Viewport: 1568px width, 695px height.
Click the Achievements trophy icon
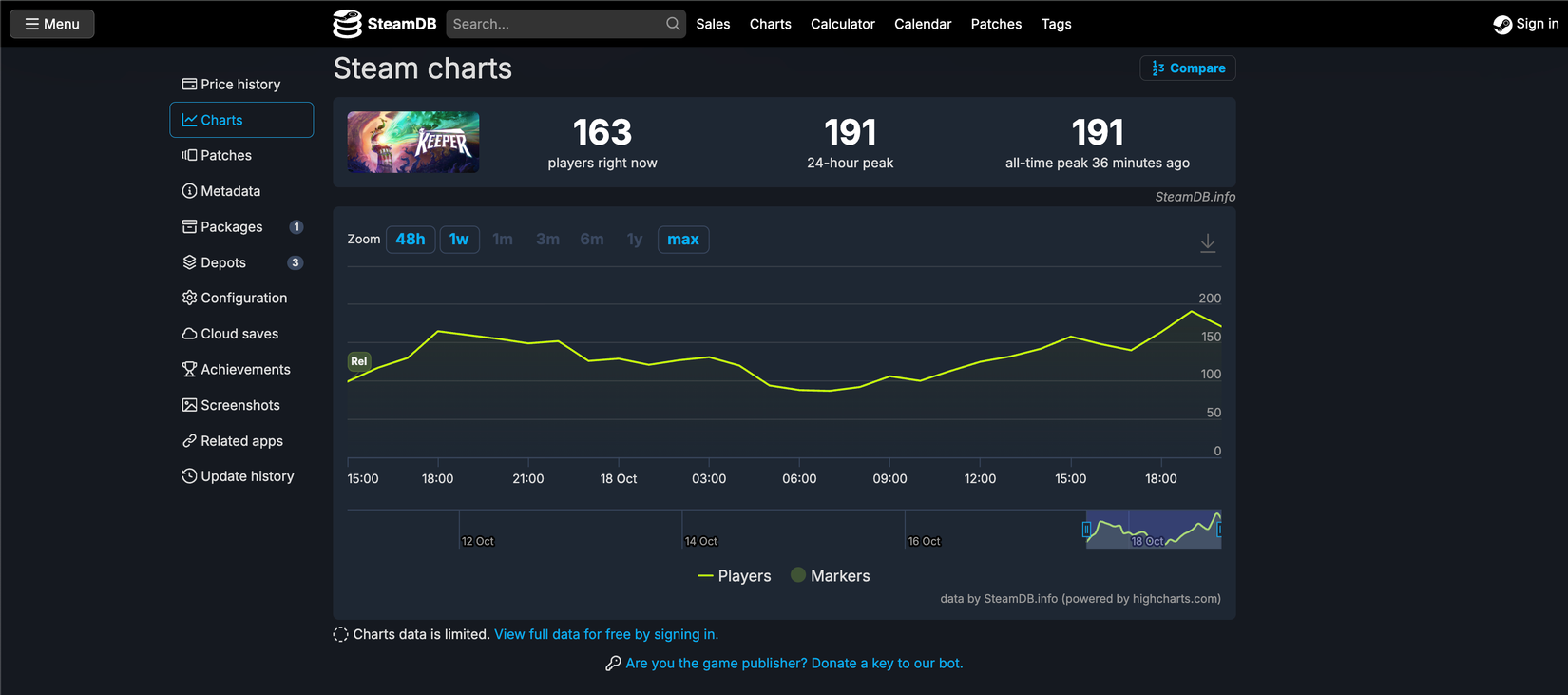[x=189, y=369]
